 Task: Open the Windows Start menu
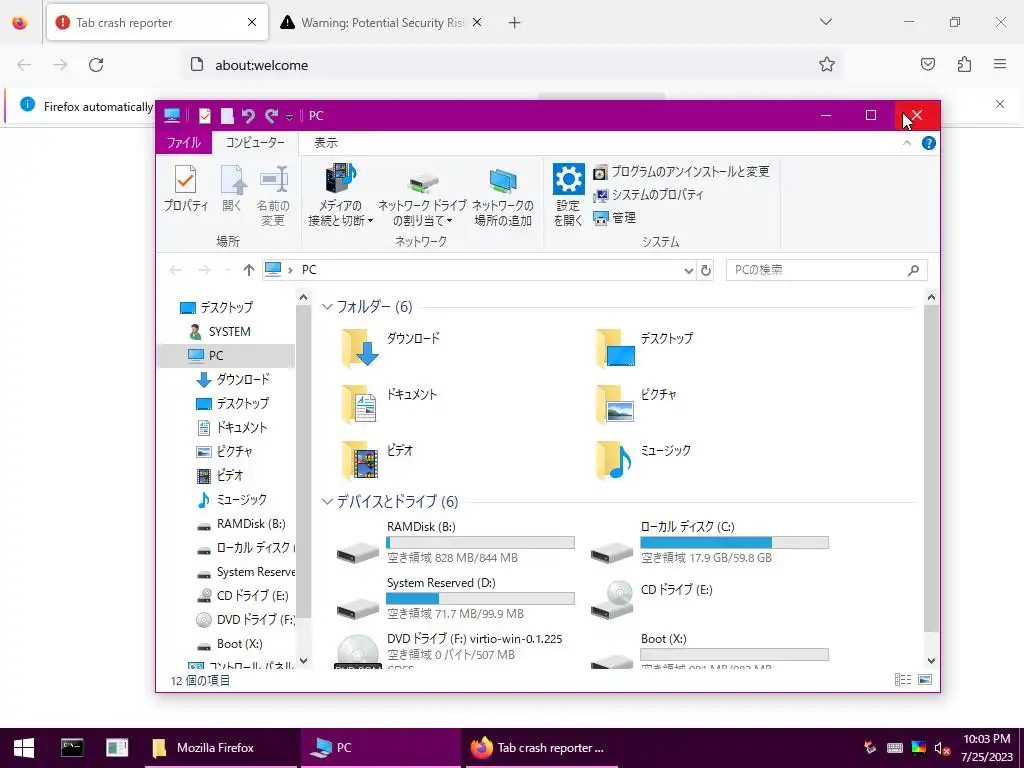[x=24, y=748]
